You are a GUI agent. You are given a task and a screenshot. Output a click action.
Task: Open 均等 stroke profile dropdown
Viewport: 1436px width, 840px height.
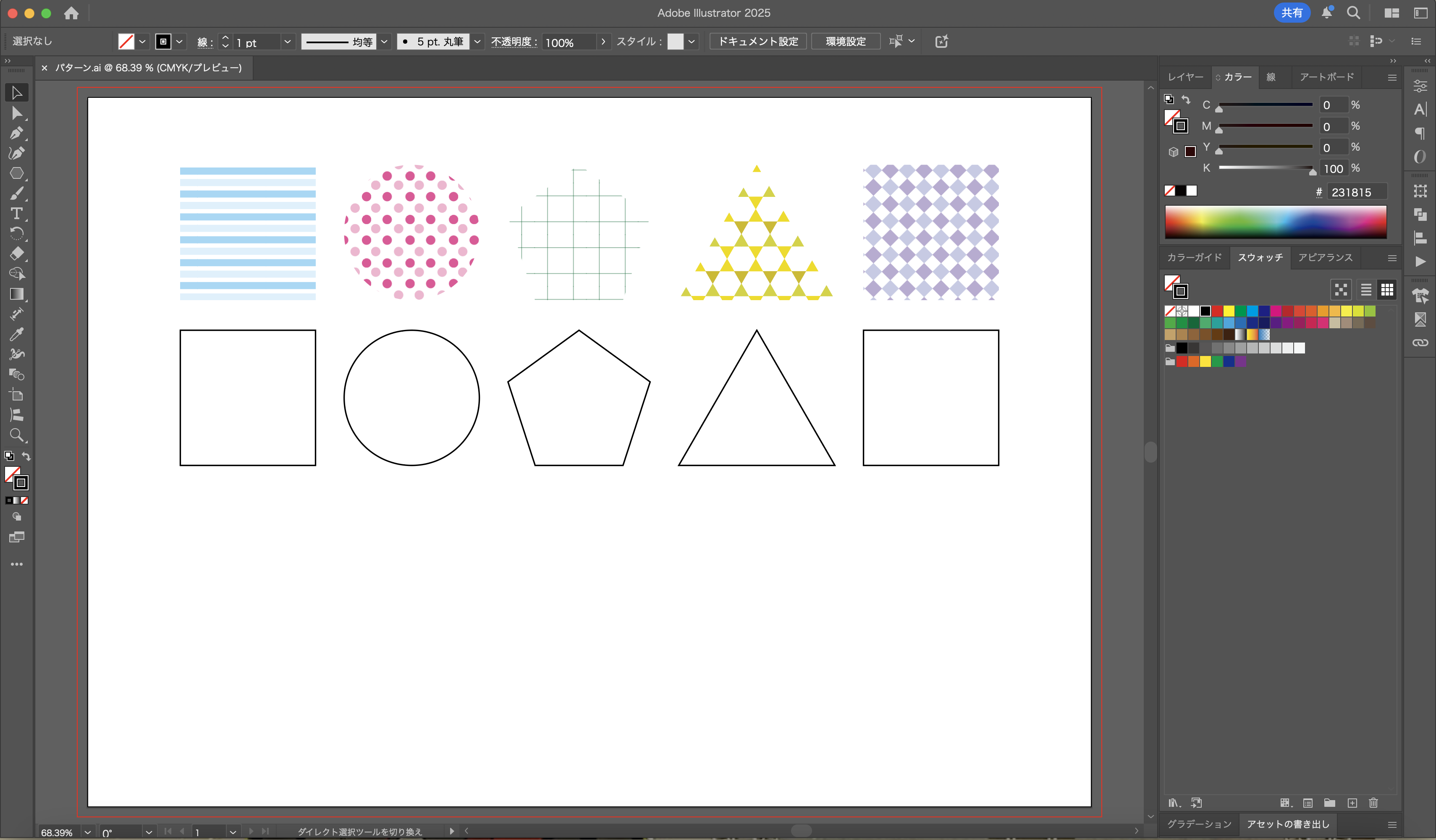click(384, 42)
